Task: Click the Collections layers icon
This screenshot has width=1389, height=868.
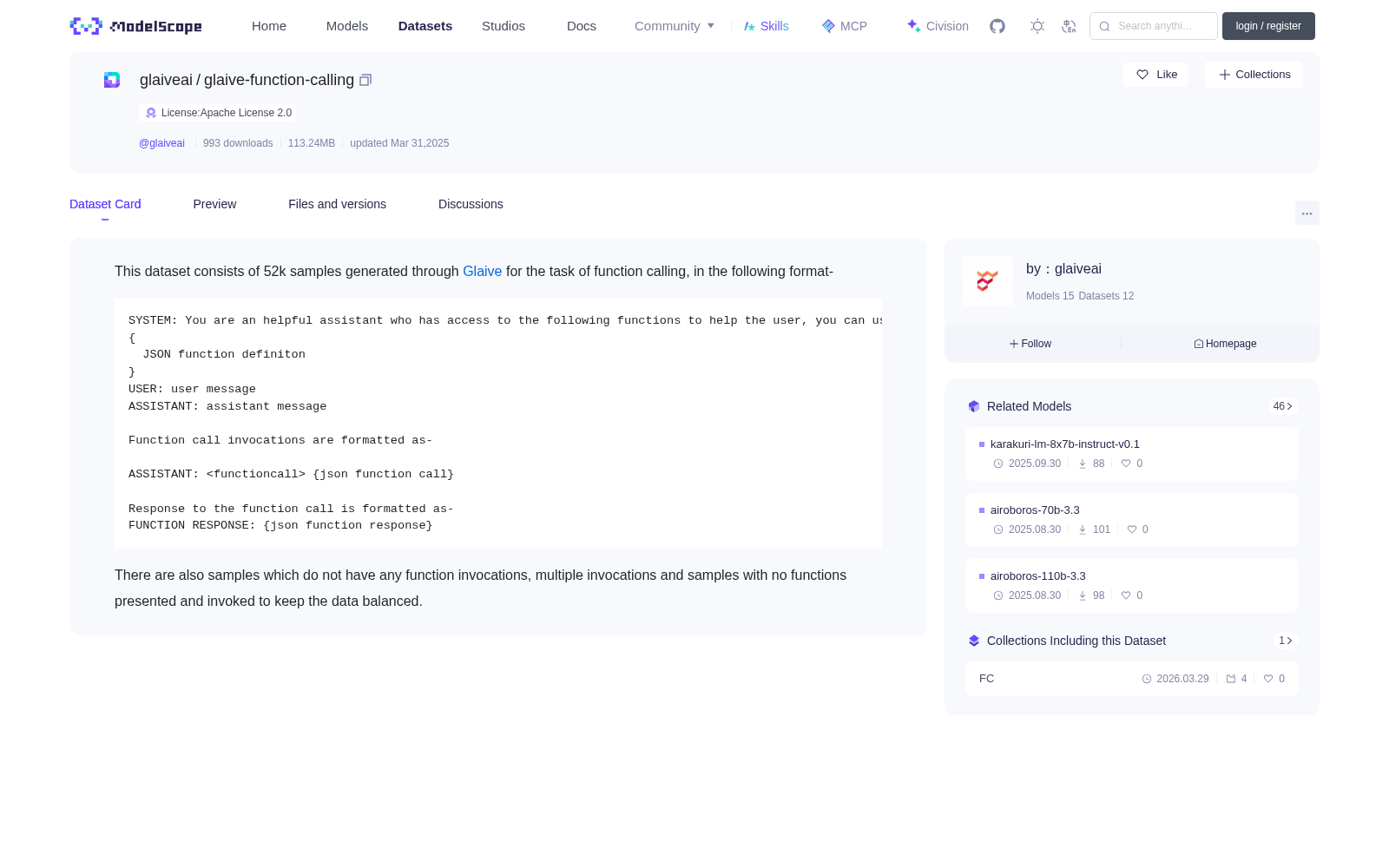Action: pyautogui.click(x=974, y=641)
